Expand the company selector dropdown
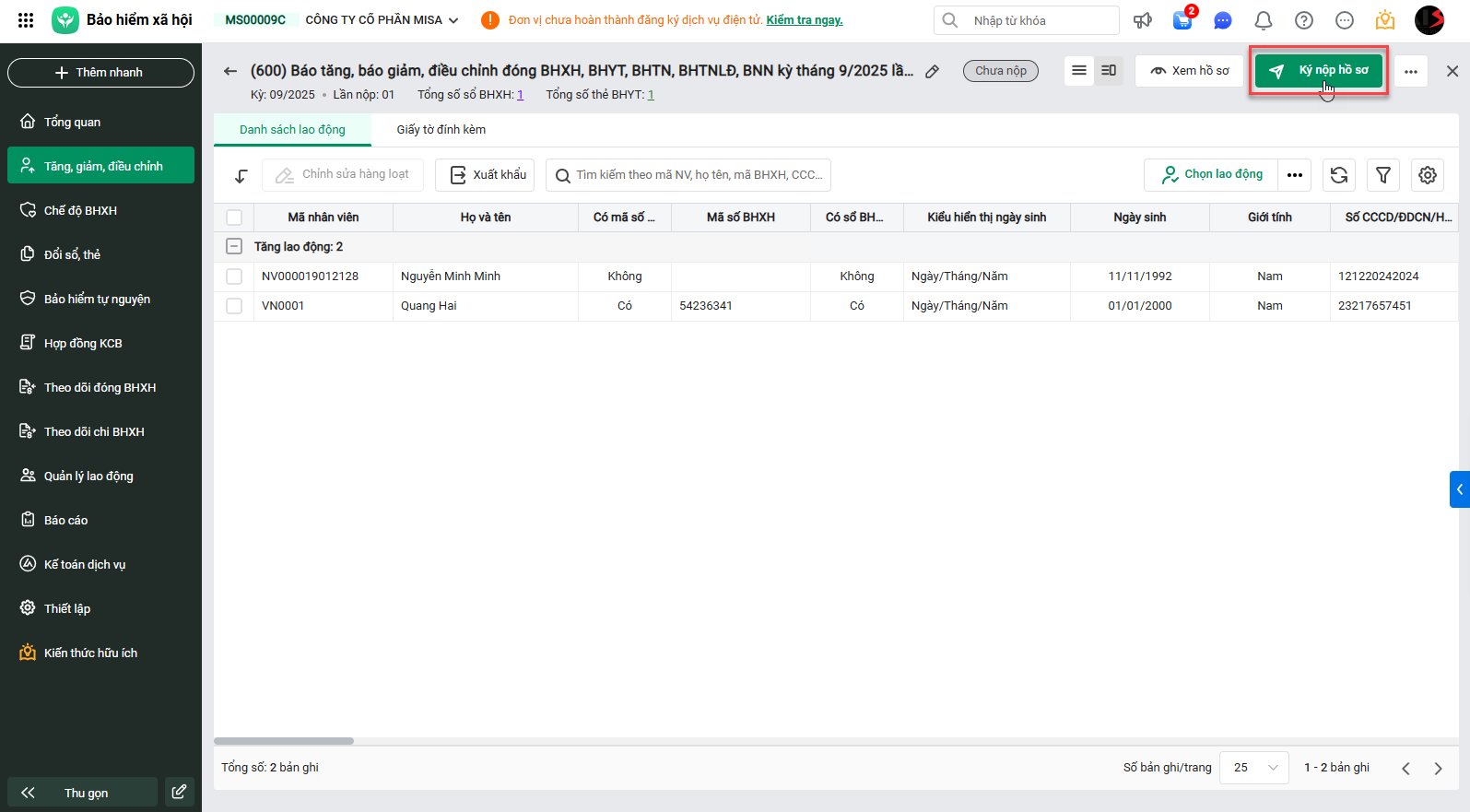 click(453, 20)
